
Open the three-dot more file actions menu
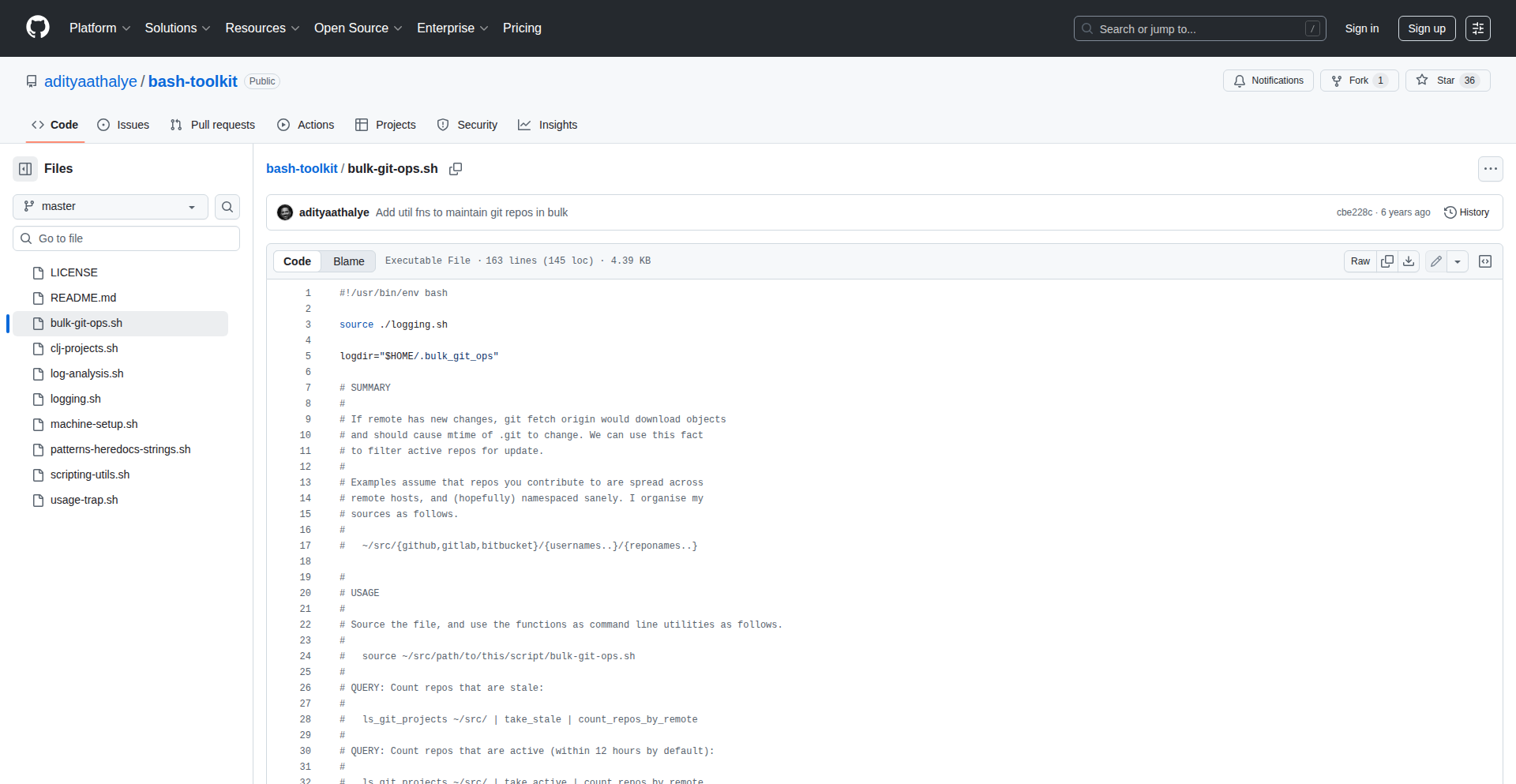[x=1490, y=169]
